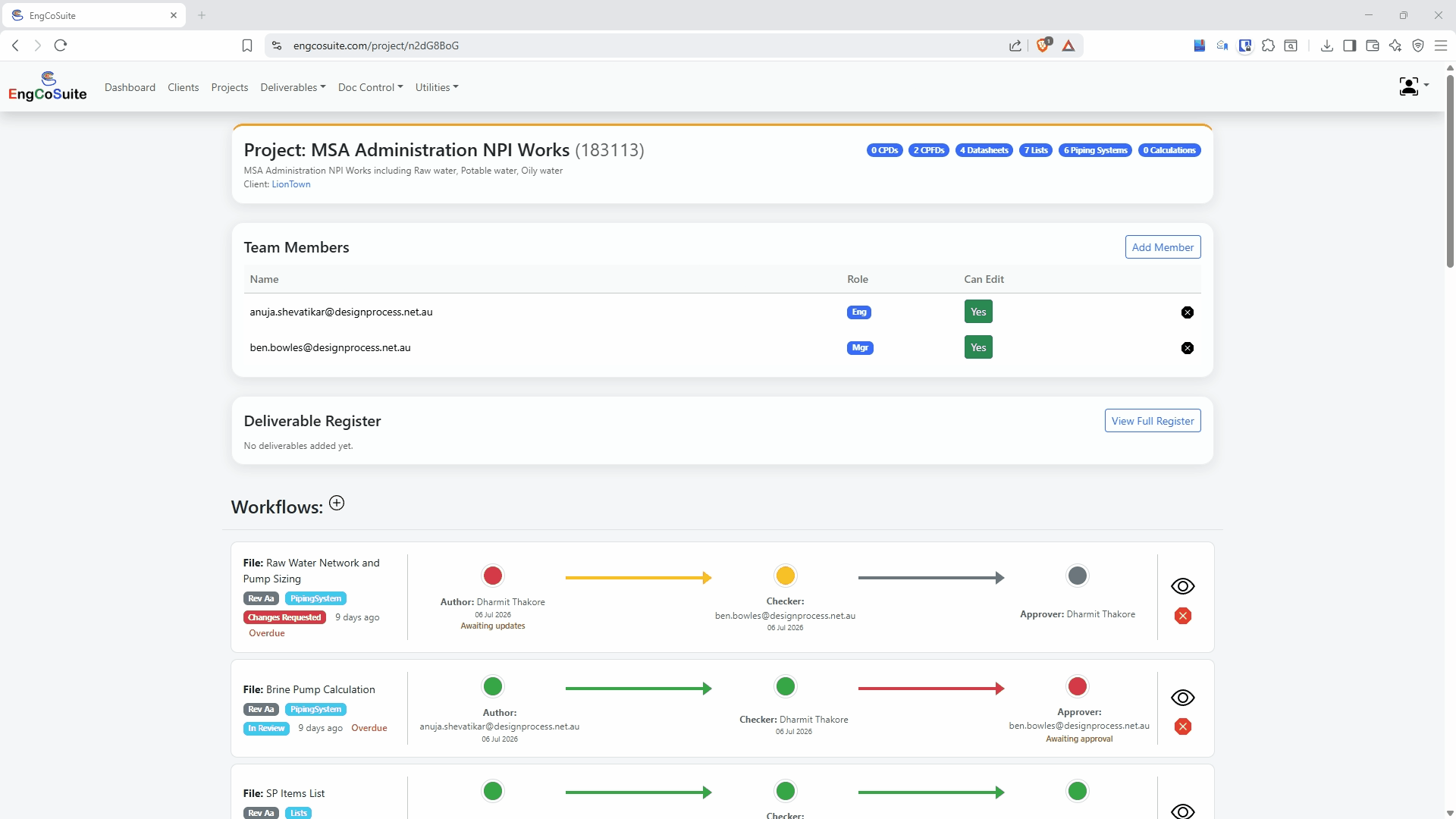
Task: Click the Add Member button
Action: pyautogui.click(x=1163, y=247)
